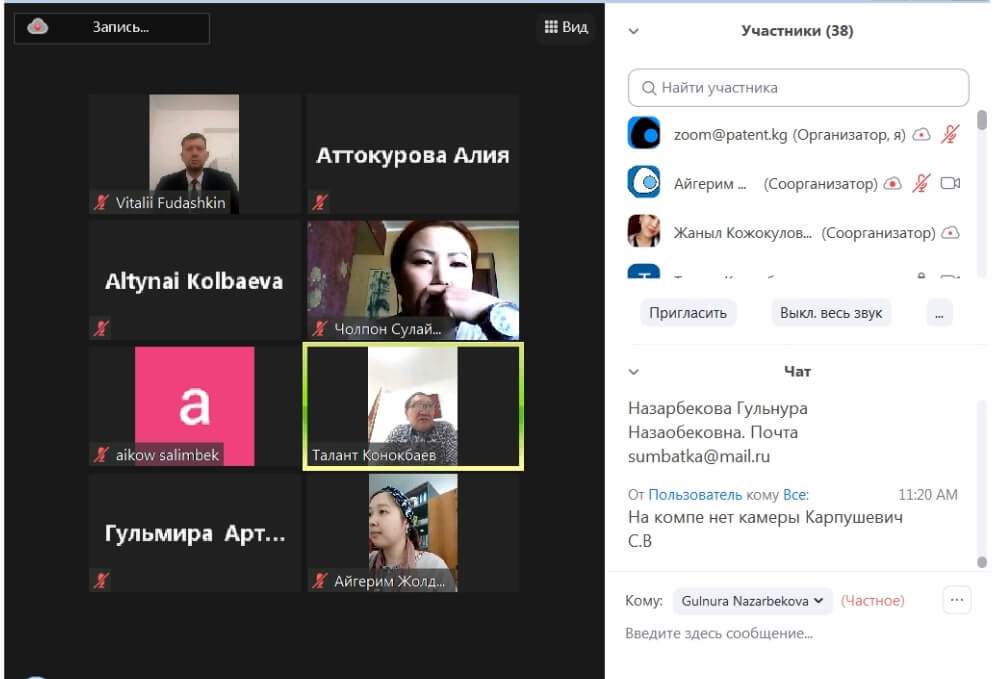Click Айгерим co-host camera icon in participants
This screenshot has height=679, width=998.
point(950,183)
